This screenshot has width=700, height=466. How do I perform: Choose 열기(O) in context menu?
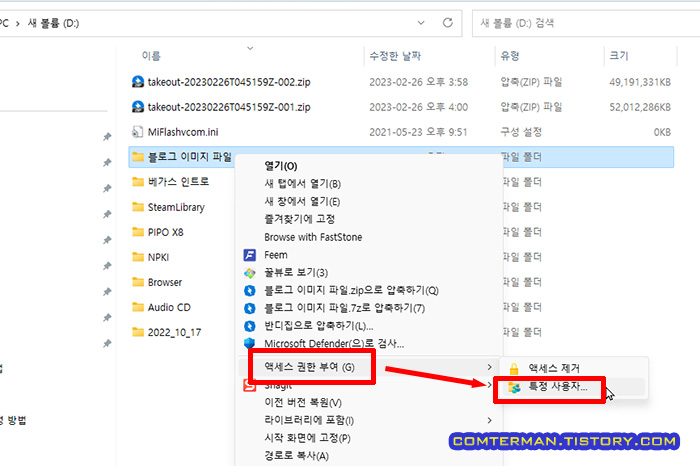(280, 166)
